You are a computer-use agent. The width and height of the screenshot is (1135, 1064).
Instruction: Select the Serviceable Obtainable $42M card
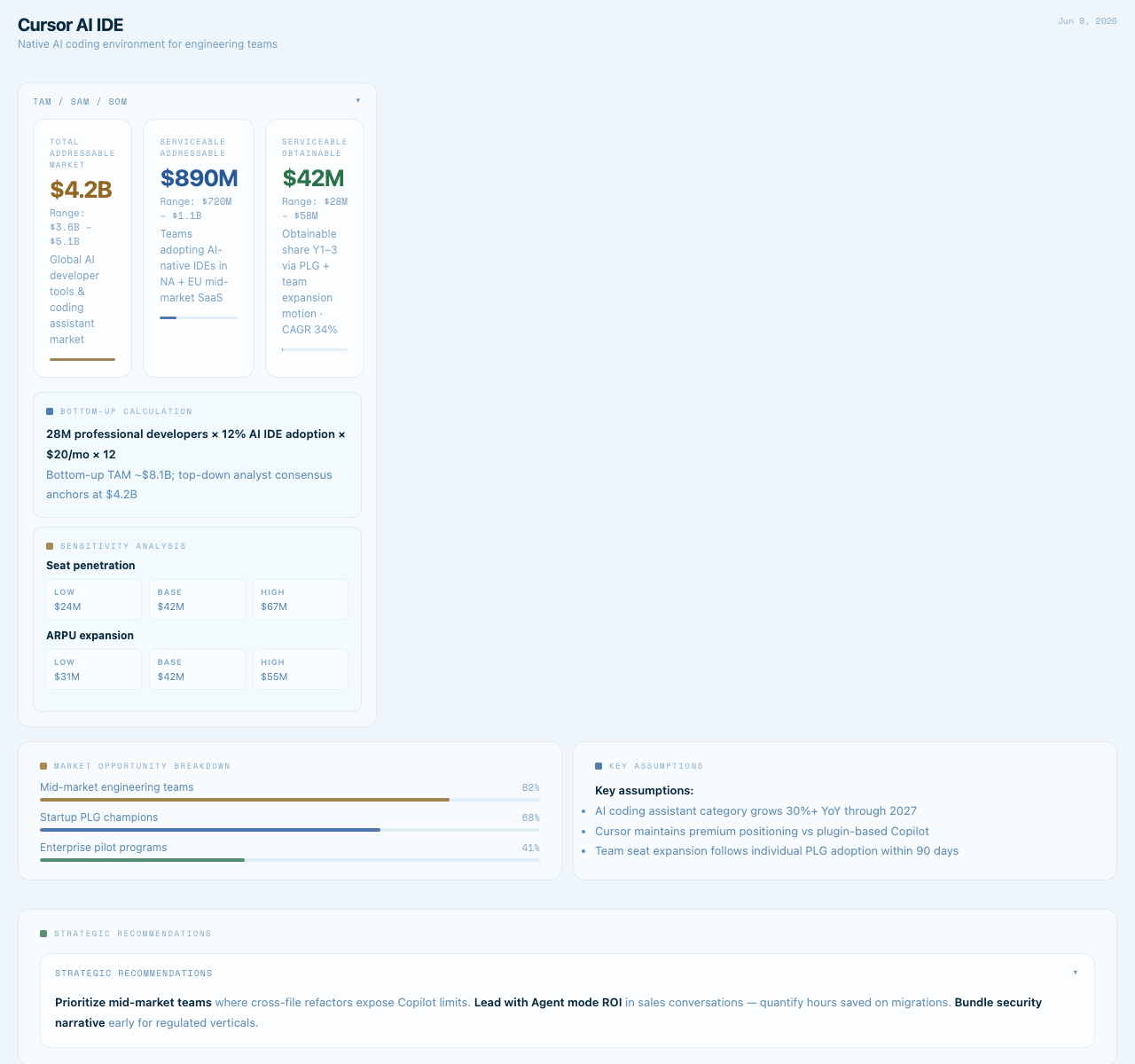[315, 248]
